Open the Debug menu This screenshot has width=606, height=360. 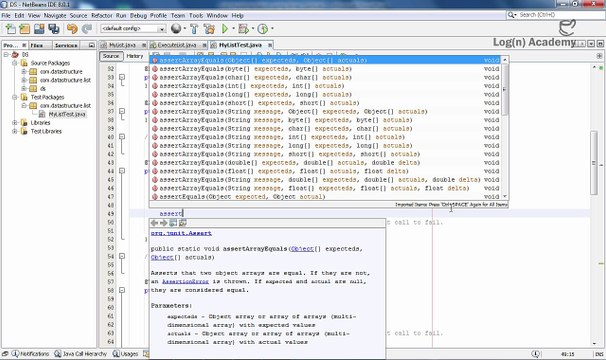click(x=138, y=15)
